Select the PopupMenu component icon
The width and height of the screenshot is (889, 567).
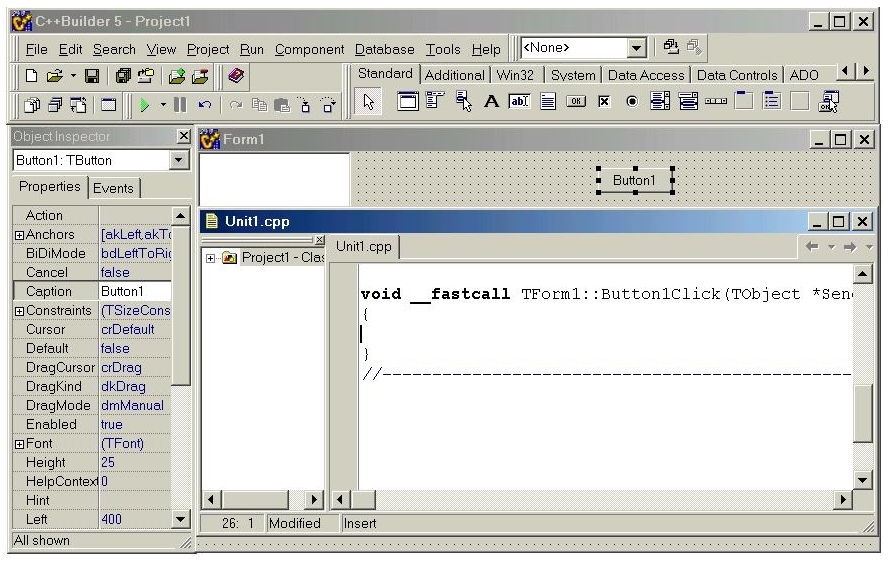[x=463, y=101]
